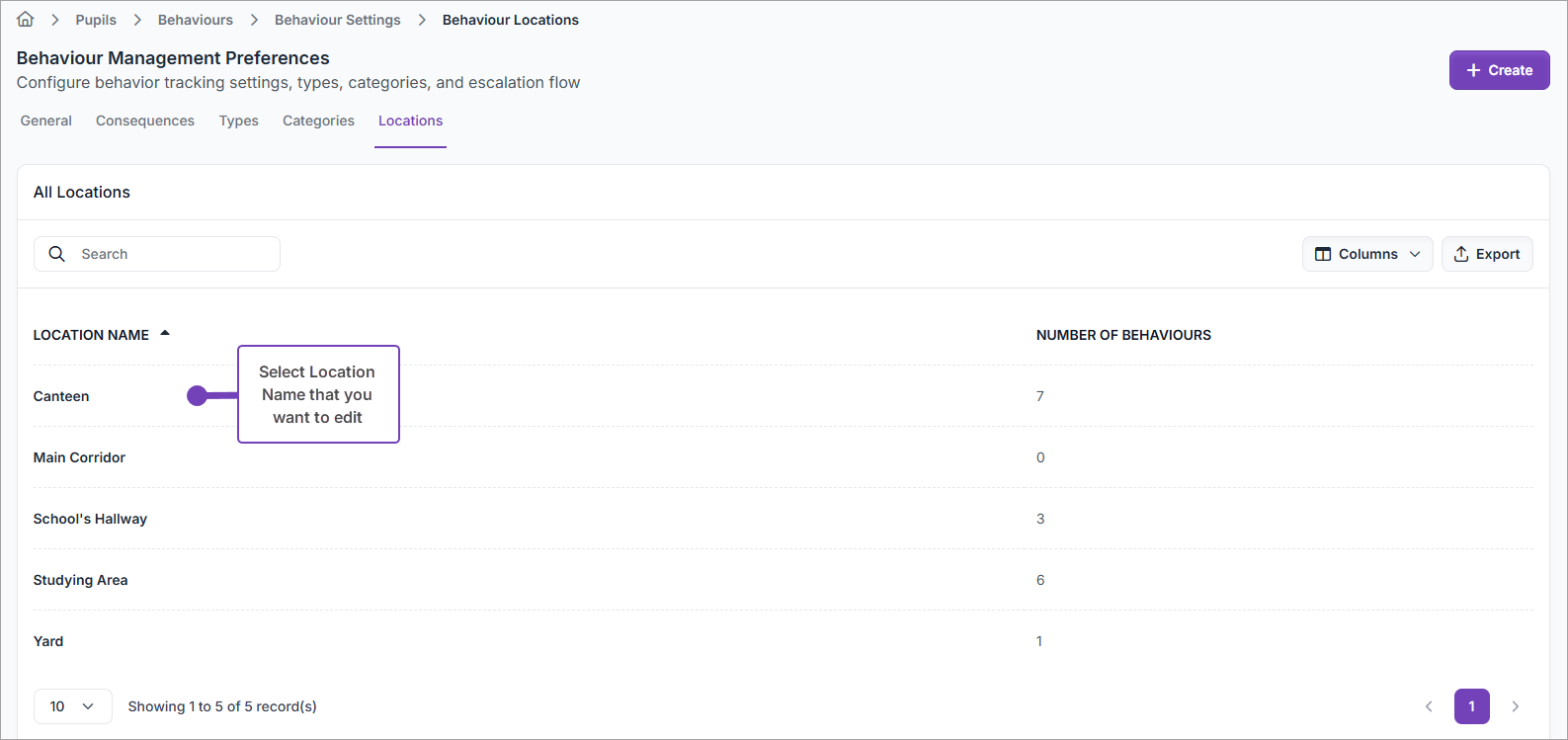
Task: Expand the rows per page selector
Action: pyautogui.click(x=72, y=706)
